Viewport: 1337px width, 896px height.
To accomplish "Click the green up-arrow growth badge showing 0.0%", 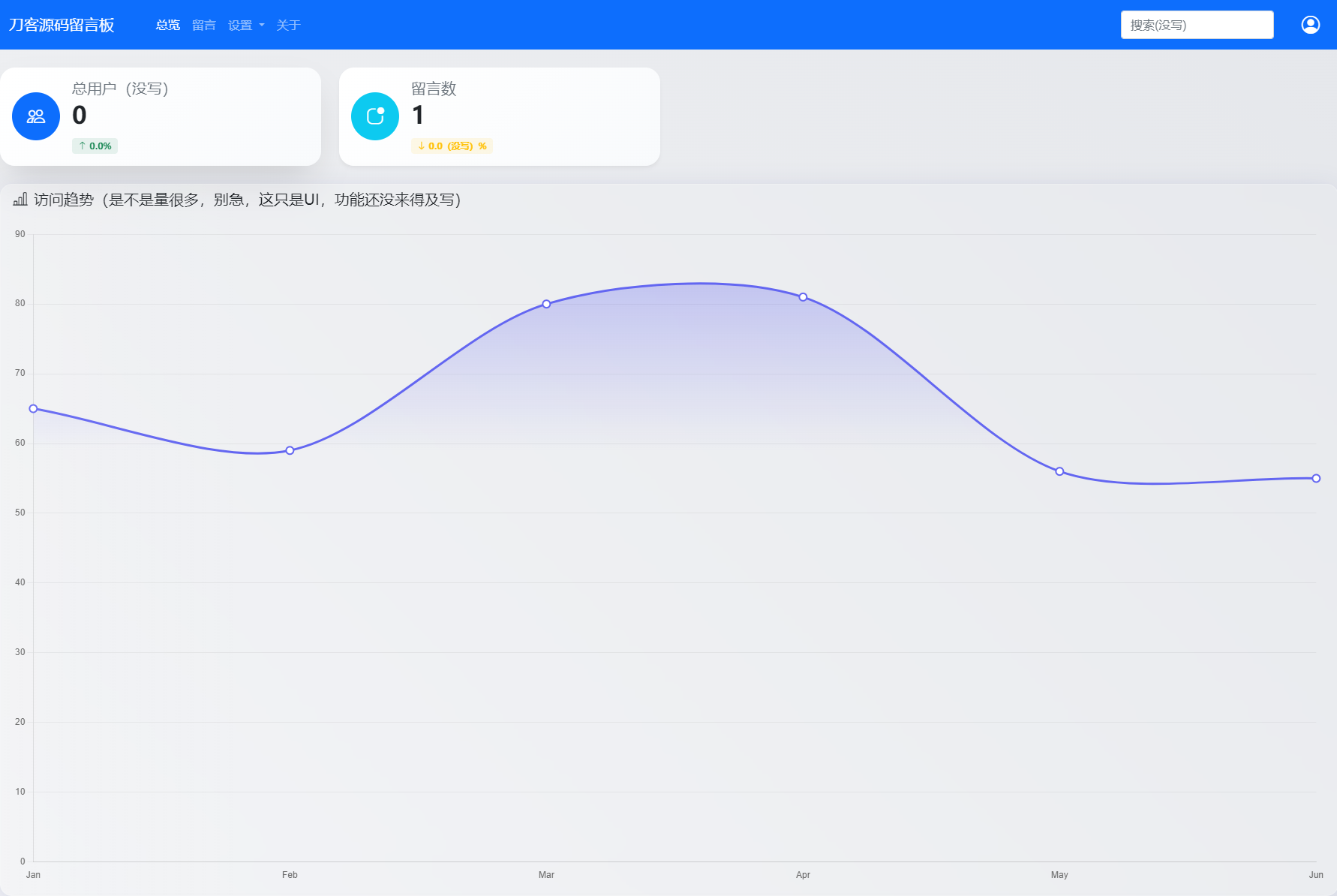I will pos(95,146).
